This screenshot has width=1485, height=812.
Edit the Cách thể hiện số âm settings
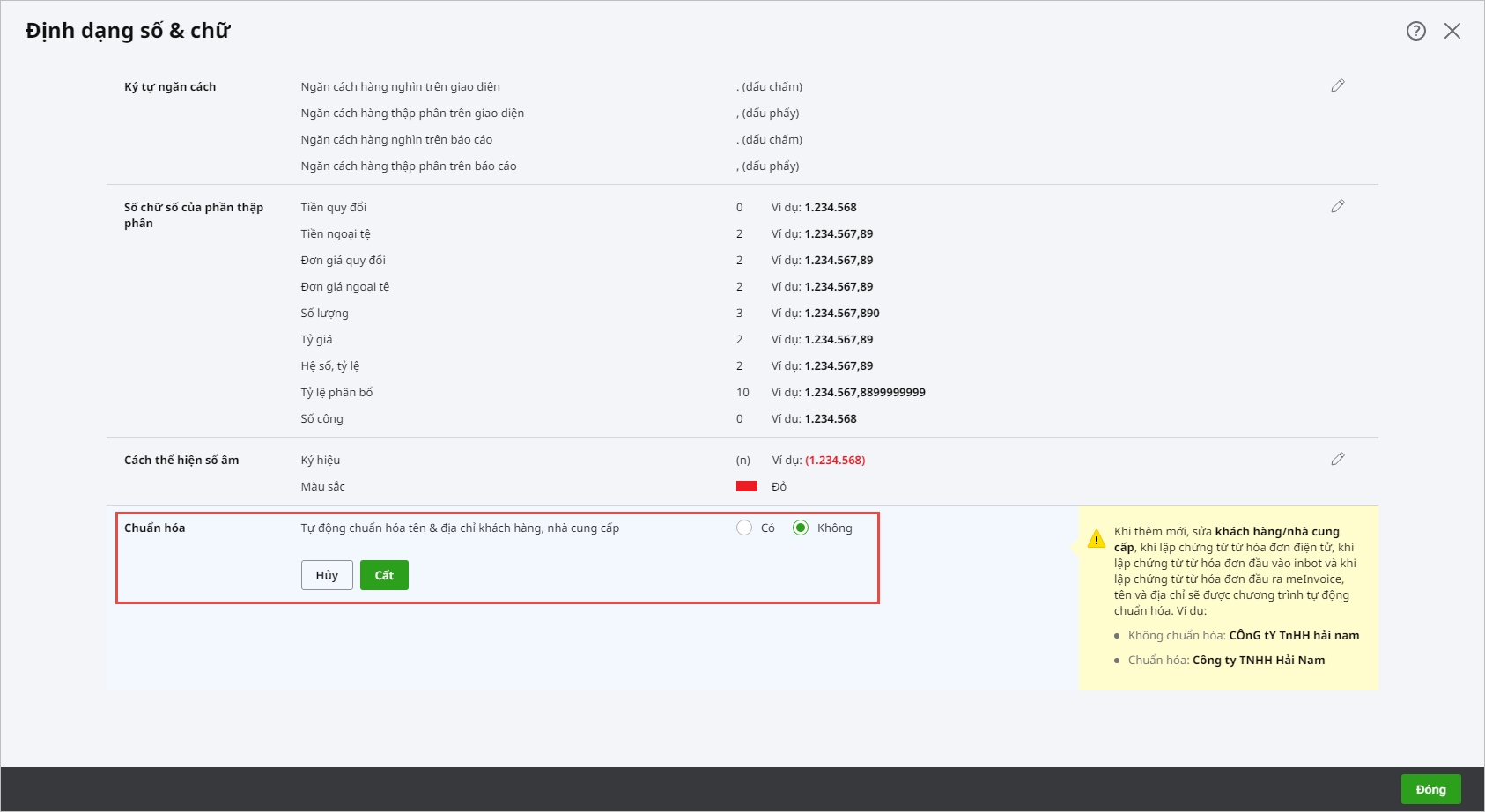pos(1337,459)
